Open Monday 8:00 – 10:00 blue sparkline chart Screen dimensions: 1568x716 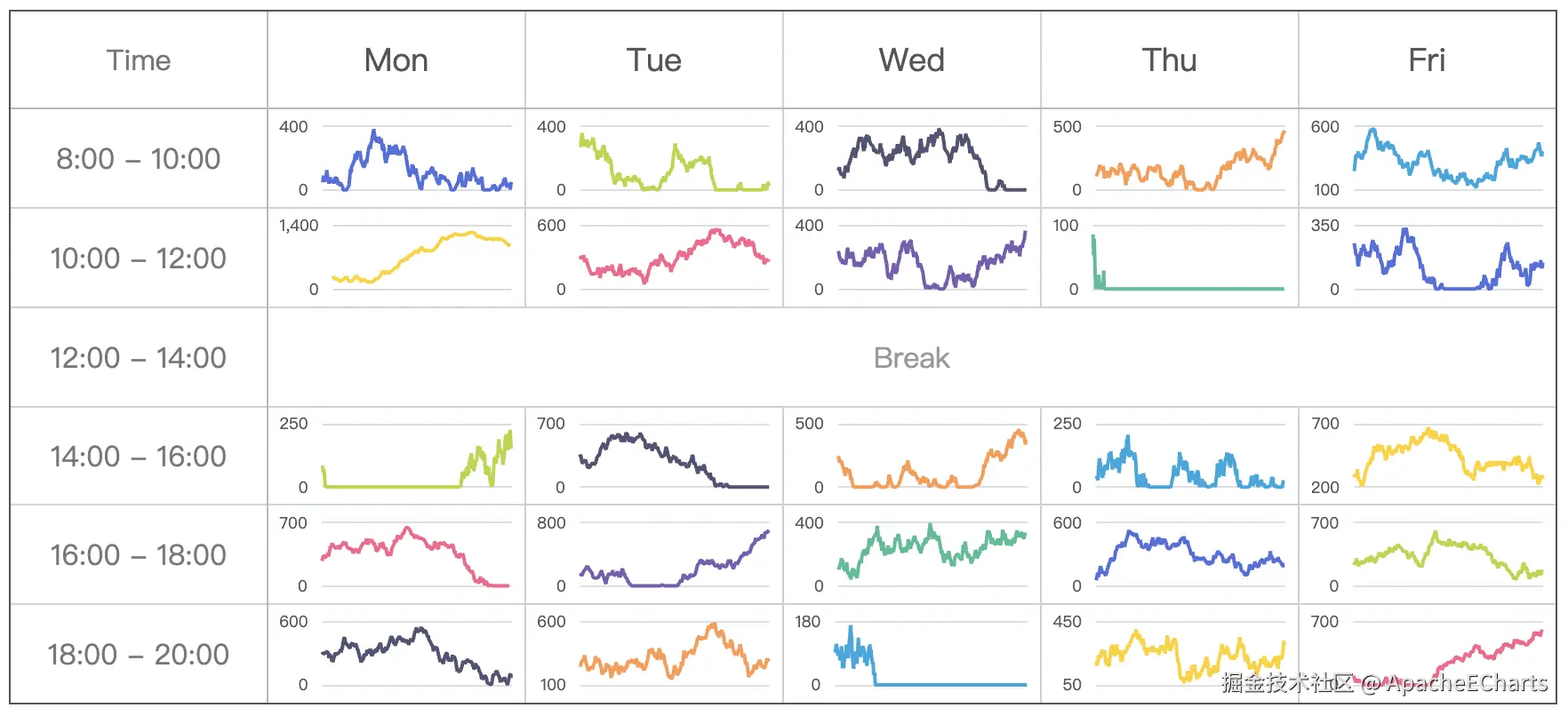click(x=416, y=160)
